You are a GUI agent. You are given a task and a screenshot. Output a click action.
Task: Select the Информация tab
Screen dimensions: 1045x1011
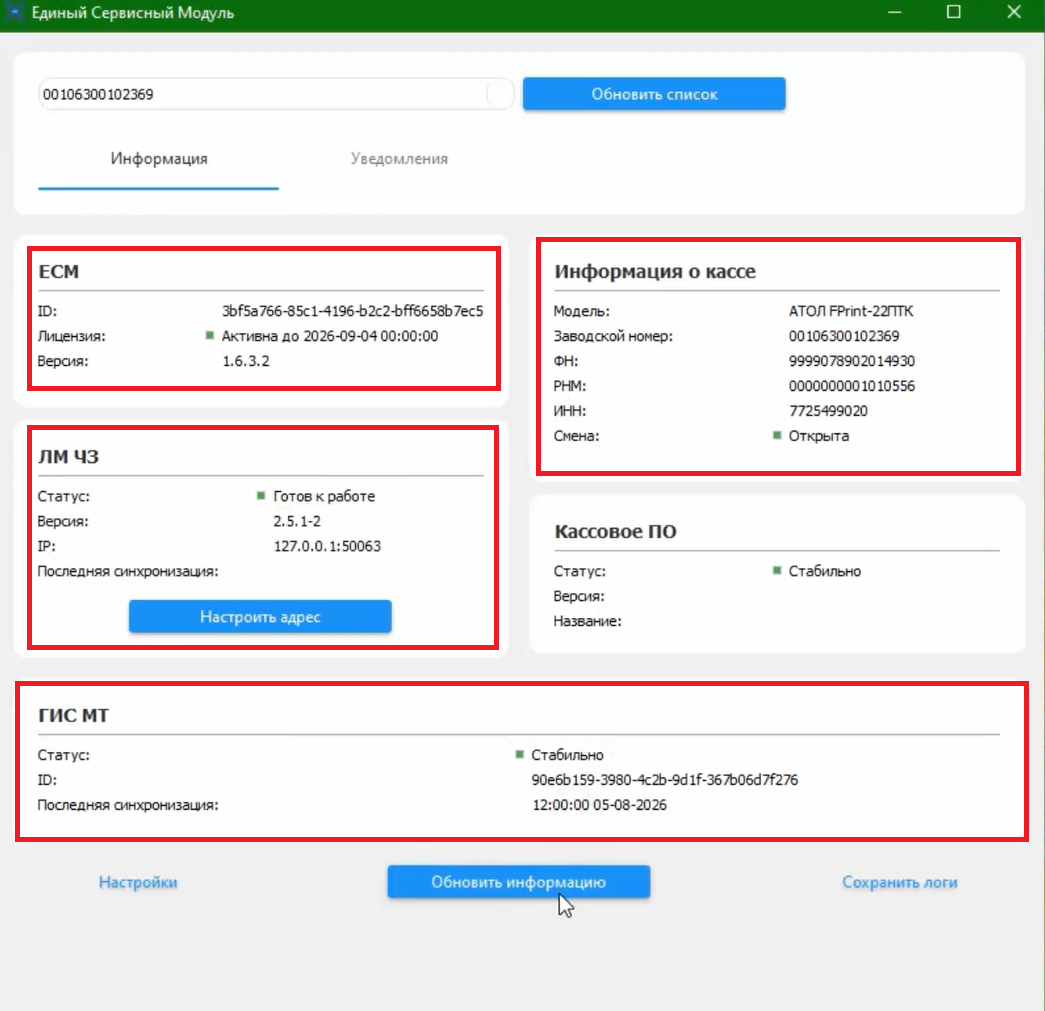159,159
